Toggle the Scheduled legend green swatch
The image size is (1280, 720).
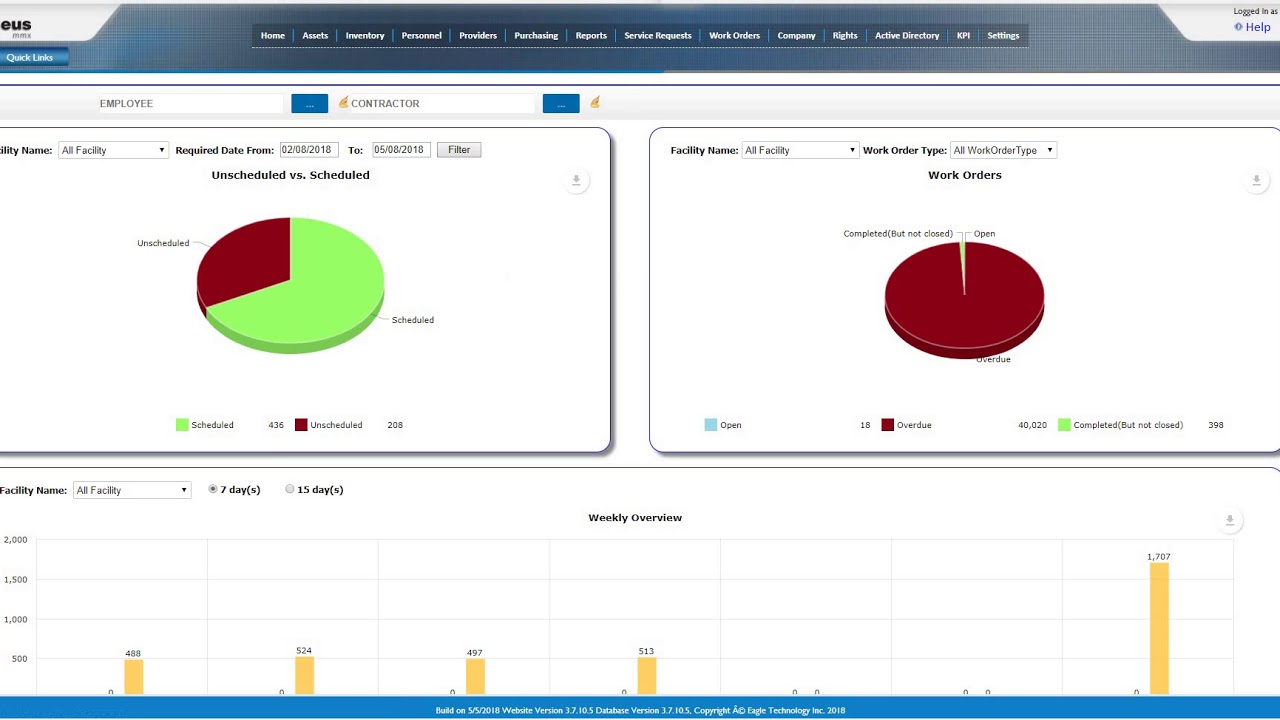[182, 425]
